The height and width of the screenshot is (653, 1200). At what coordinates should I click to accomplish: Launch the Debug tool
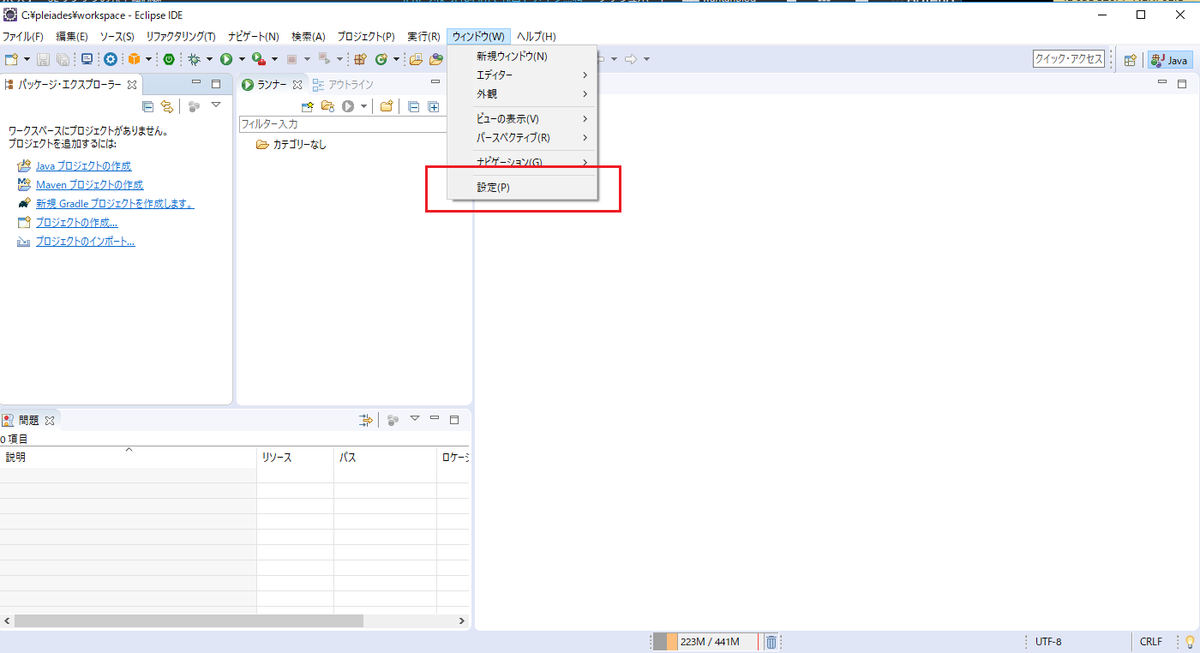coord(194,58)
